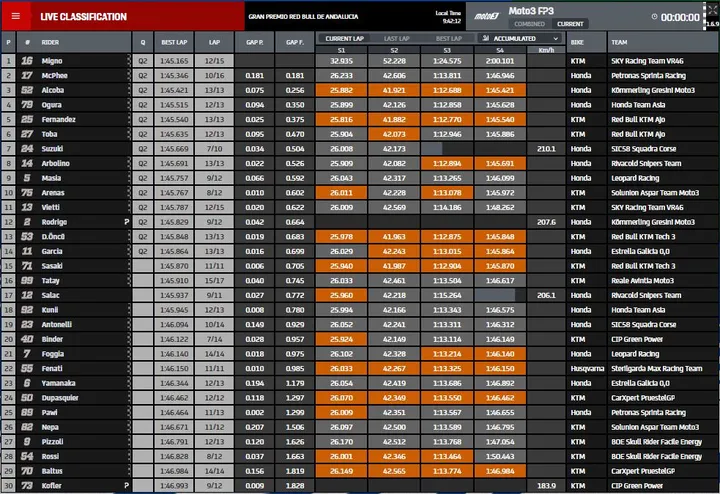Select the LAST LAP tab

(396, 39)
